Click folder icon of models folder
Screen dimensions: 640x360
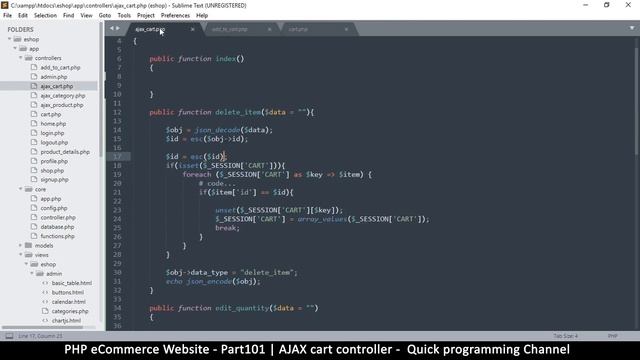tap(28, 245)
